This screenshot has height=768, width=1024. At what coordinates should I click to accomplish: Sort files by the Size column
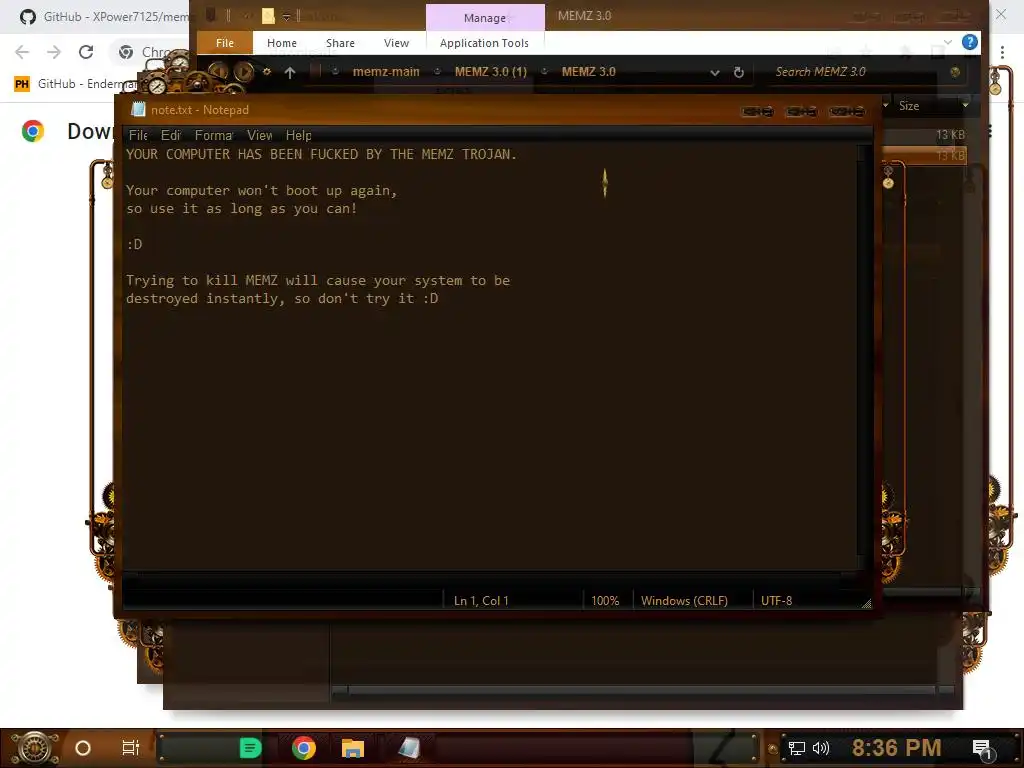point(909,106)
